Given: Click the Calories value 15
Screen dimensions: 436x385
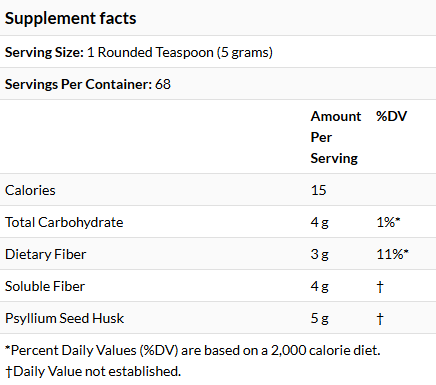Looking at the screenshot, I should [x=318, y=190].
